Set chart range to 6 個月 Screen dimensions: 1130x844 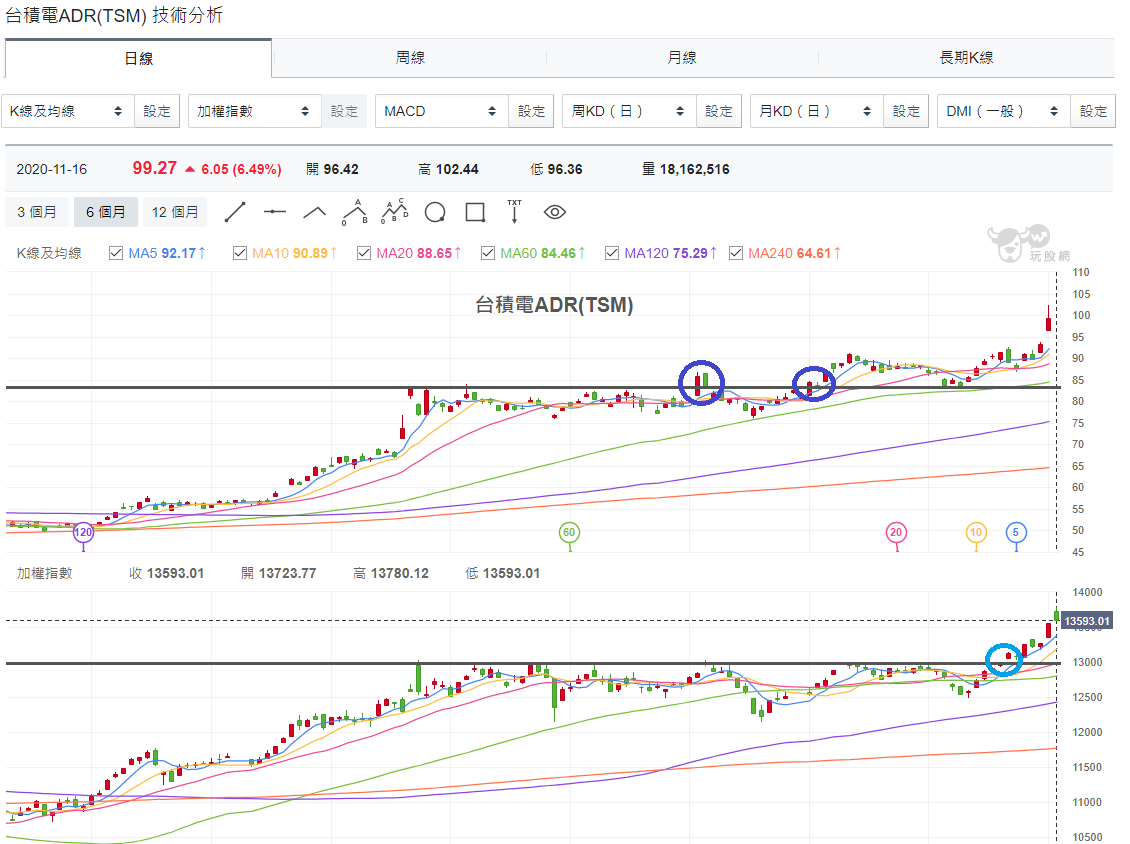(x=105, y=212)
